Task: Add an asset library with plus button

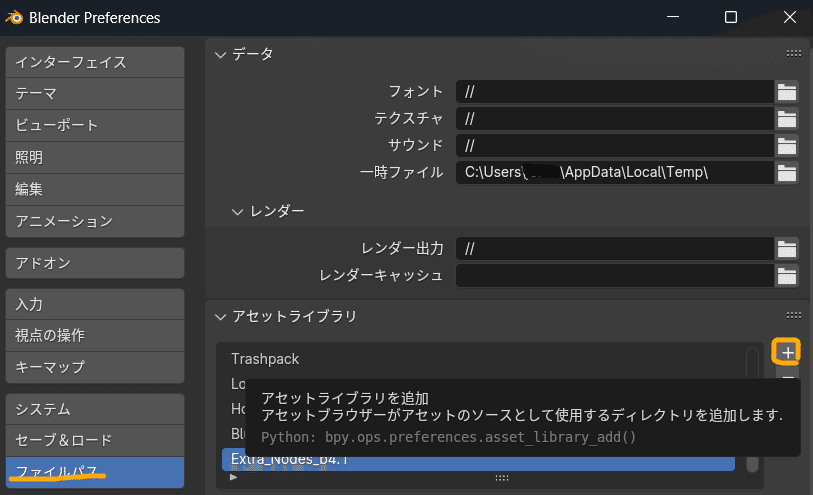Action: (x=787, y=352)
